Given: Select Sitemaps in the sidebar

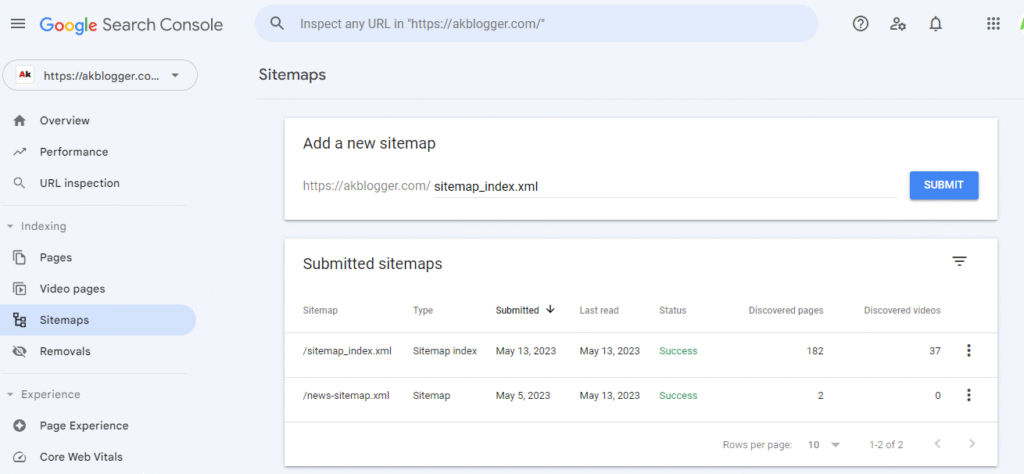Looking at the screenshot, I should pyautogui.click(x=98, y=320).
